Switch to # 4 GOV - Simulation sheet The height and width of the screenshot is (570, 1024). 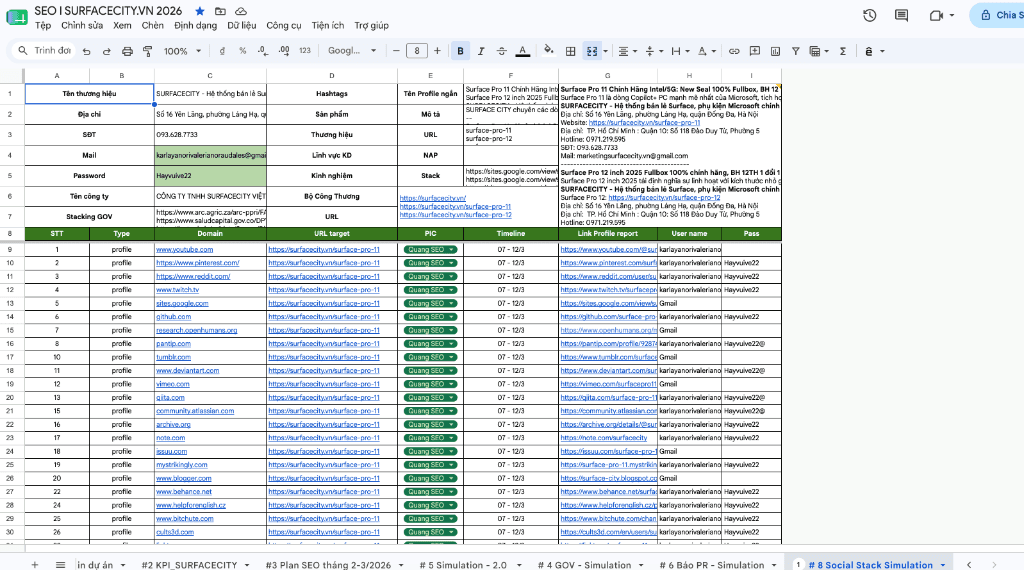584,565
